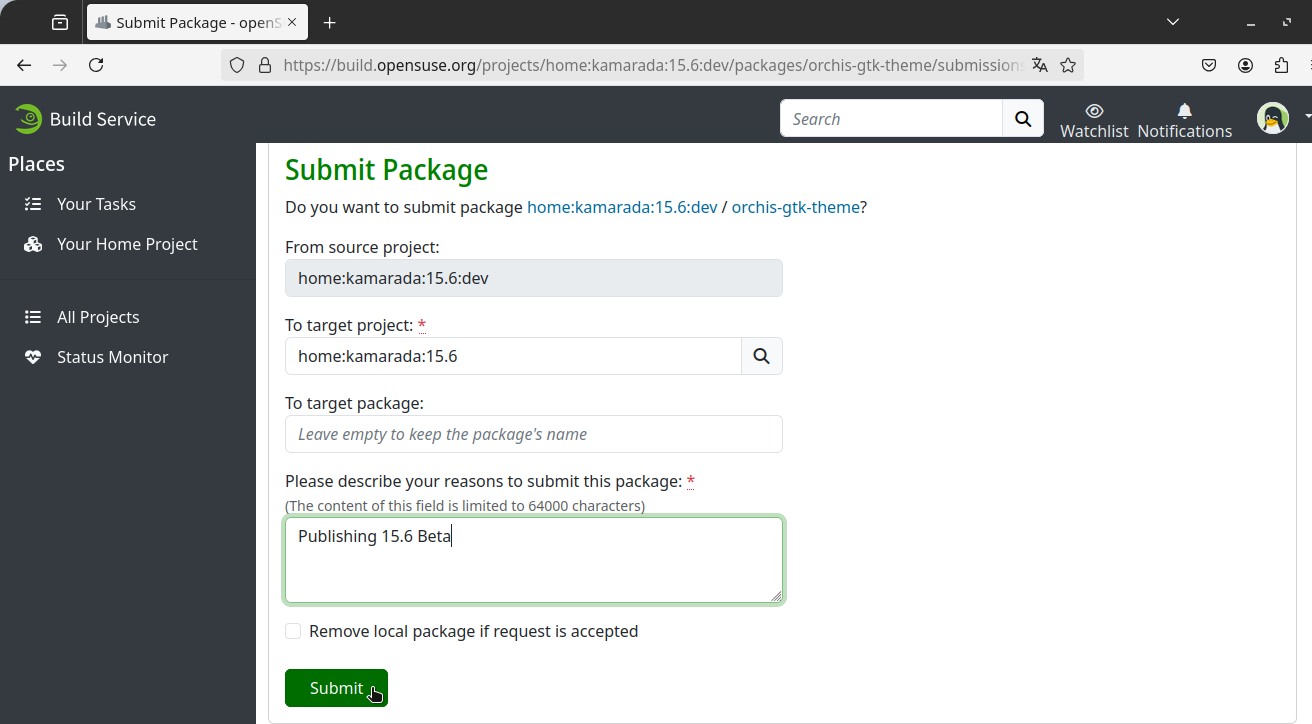Open the Watchlist eye icon
The width and height of the screenshot is (1312, 724).
(x=1094, y=110)
